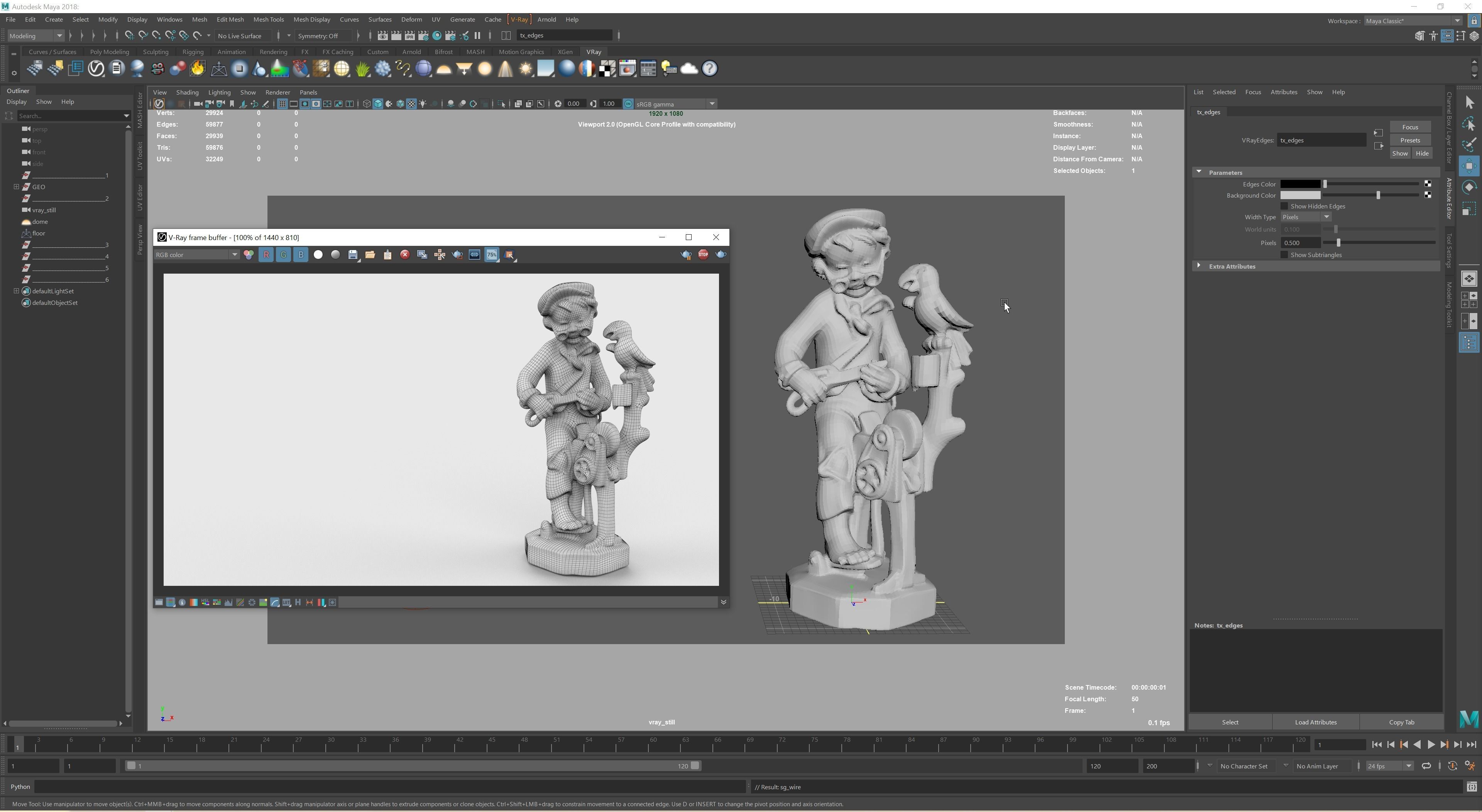Click the Outliner search field
The width and height of the screenshot is (1482, 812).
click(70, 116)
